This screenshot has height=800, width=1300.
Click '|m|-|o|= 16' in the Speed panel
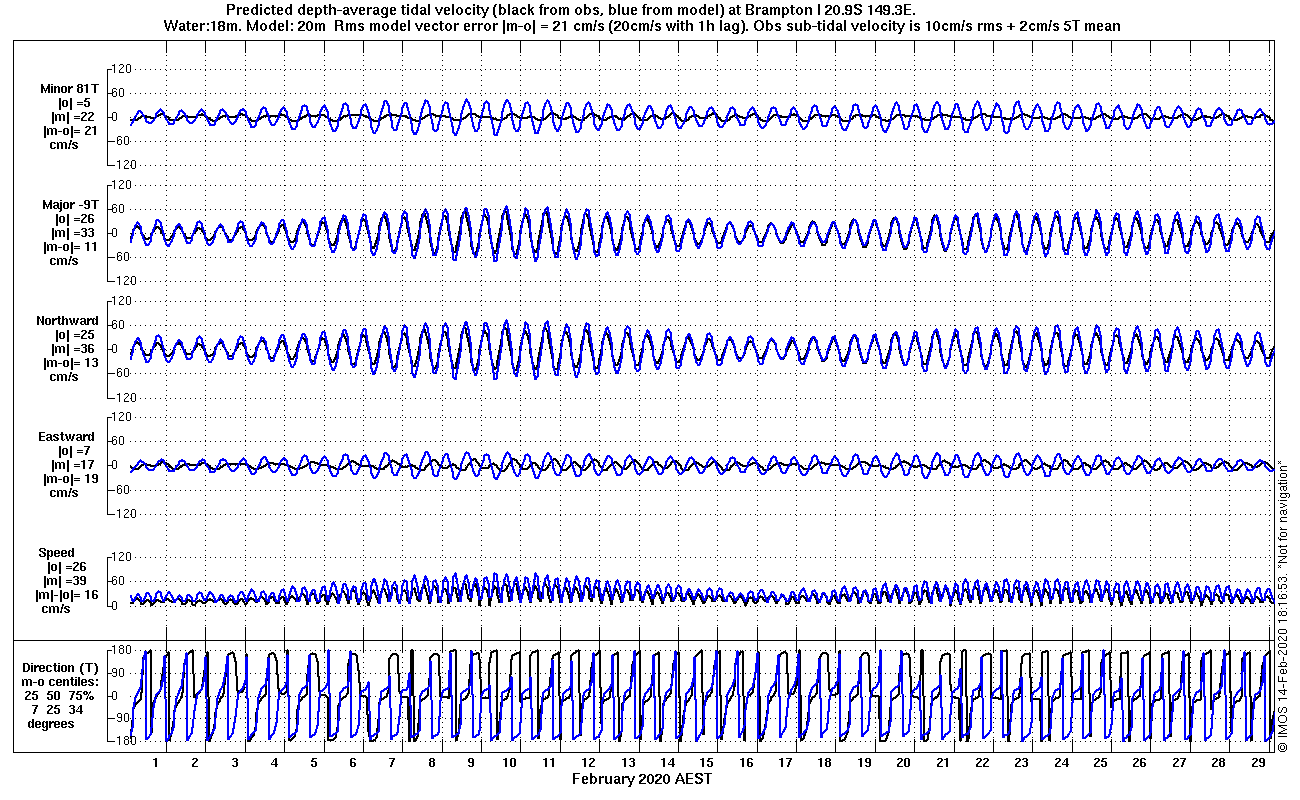(x=69, y=594)
